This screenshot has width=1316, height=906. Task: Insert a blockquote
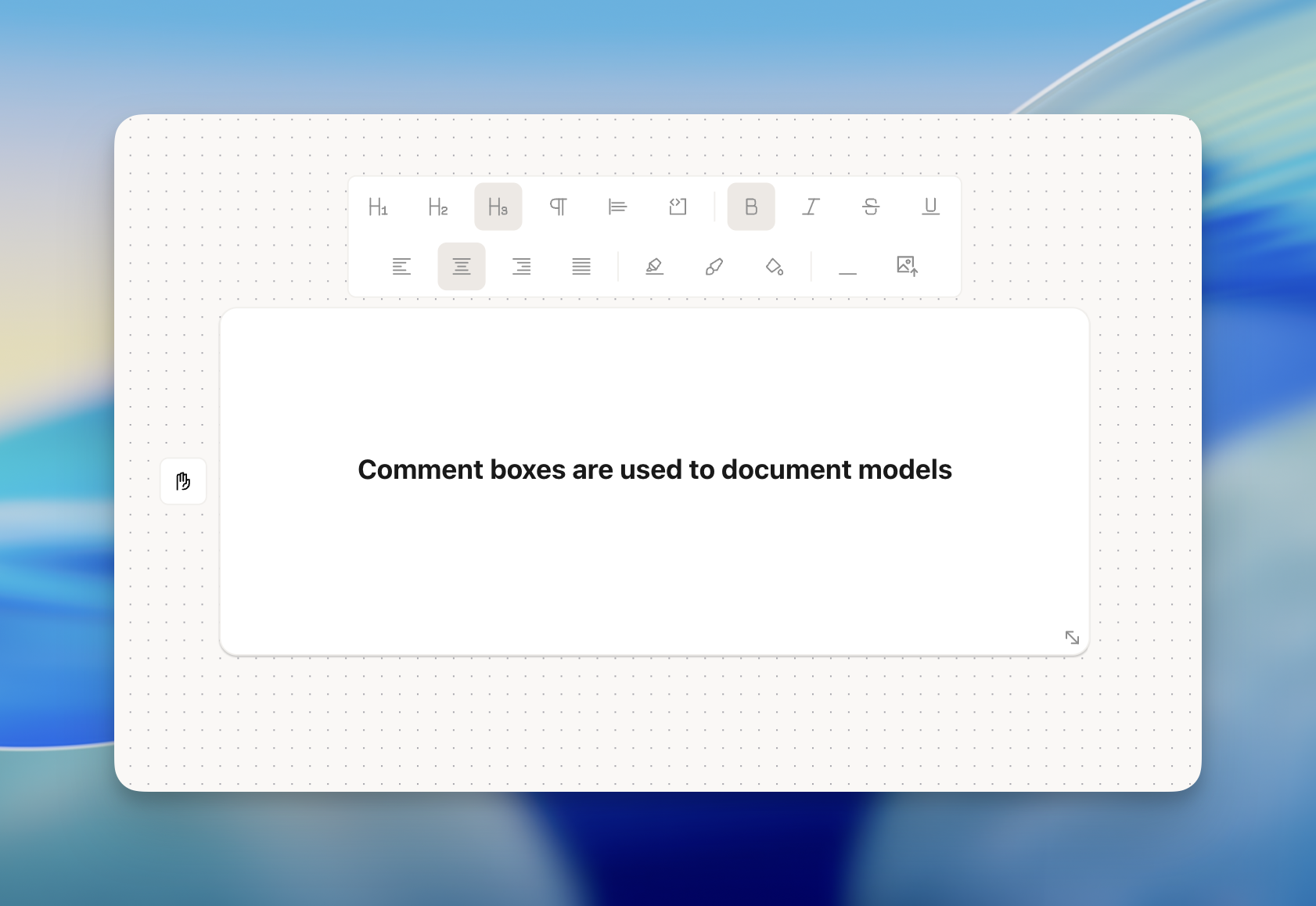coord(618,207)
